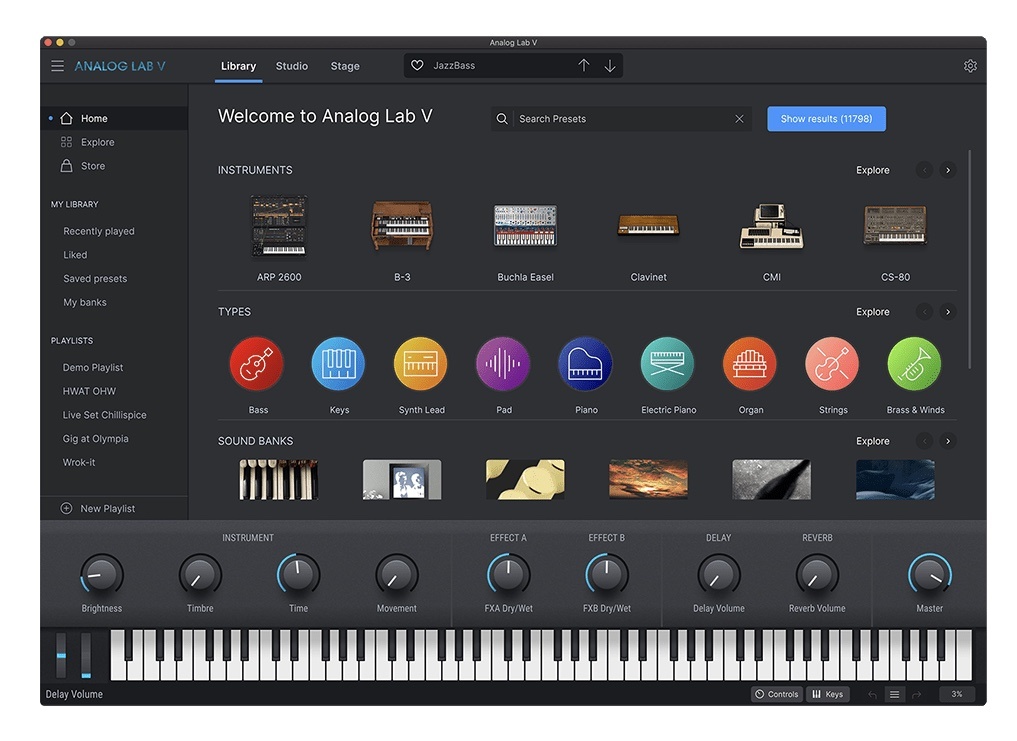Toggle the Keys keyboard view
This screenshot has width=1017, height=741.
(x=827, y=694)
